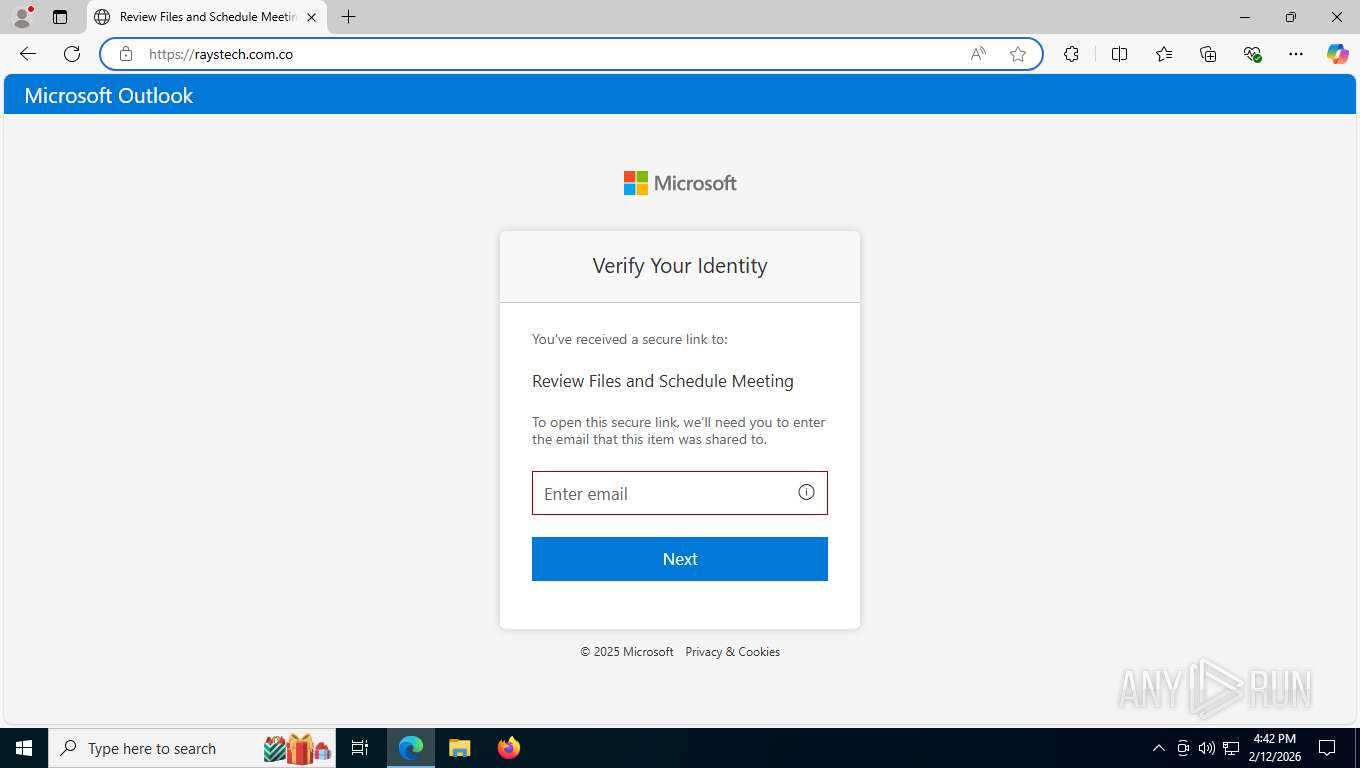The width and height of the screenshot is (1360, 768).
Task: Restore down the Edge browser window
Action: pos(1291,17)
